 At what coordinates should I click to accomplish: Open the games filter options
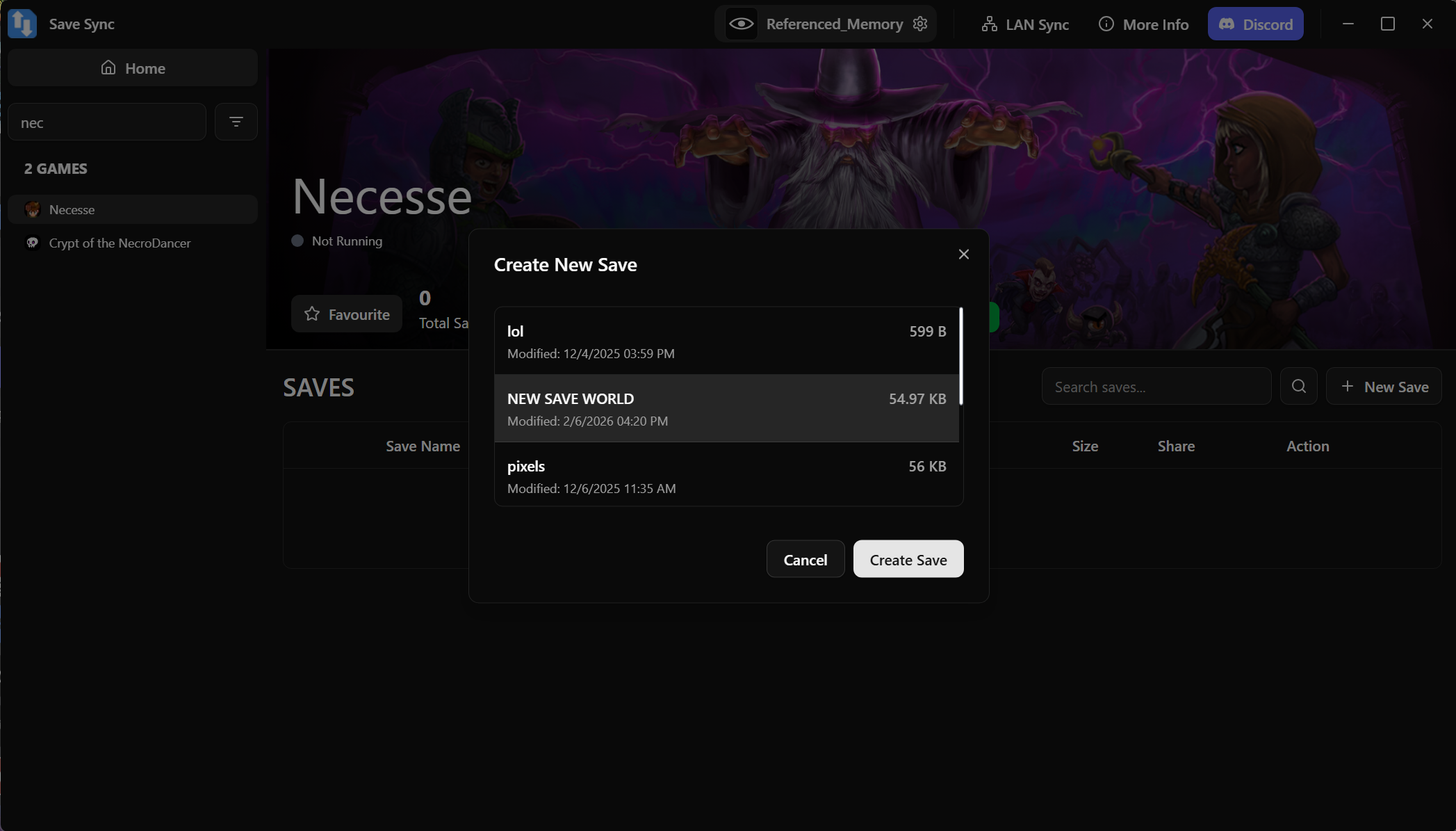click(236, 122)
